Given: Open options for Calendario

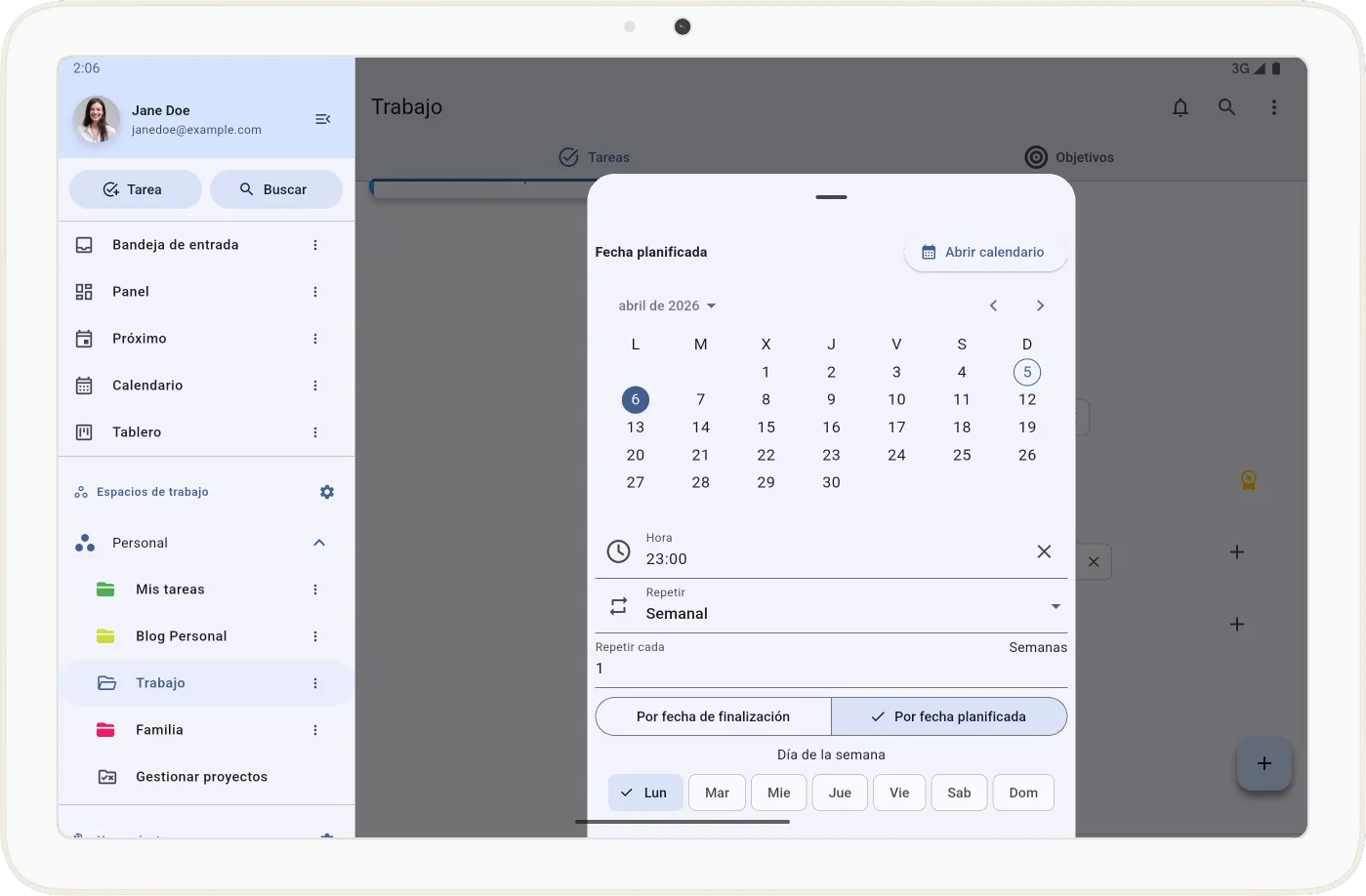Looking at the screenshot, I should (x=315, y=386).
